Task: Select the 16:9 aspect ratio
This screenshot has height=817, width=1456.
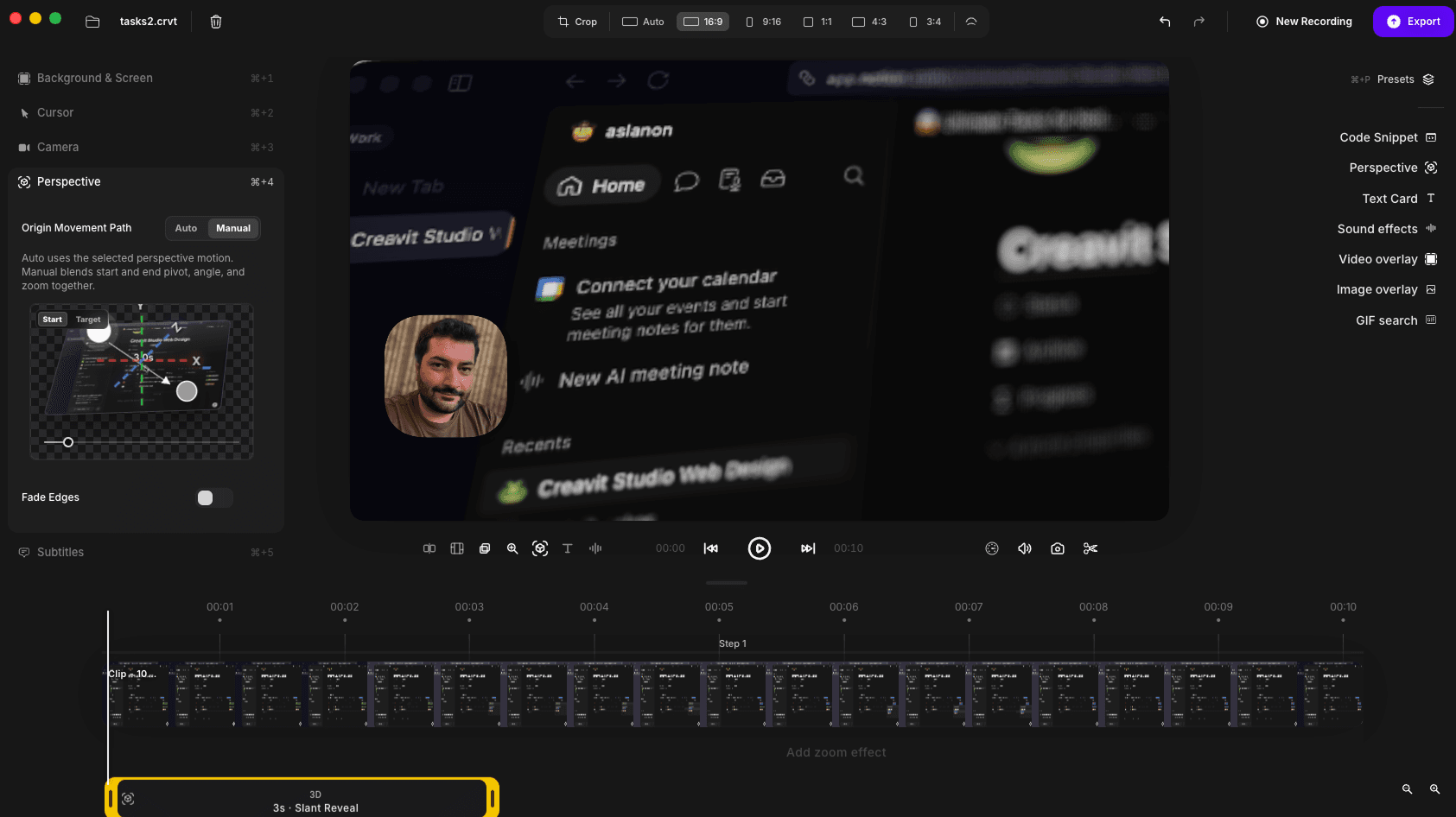Action: [x=703, y=22]
